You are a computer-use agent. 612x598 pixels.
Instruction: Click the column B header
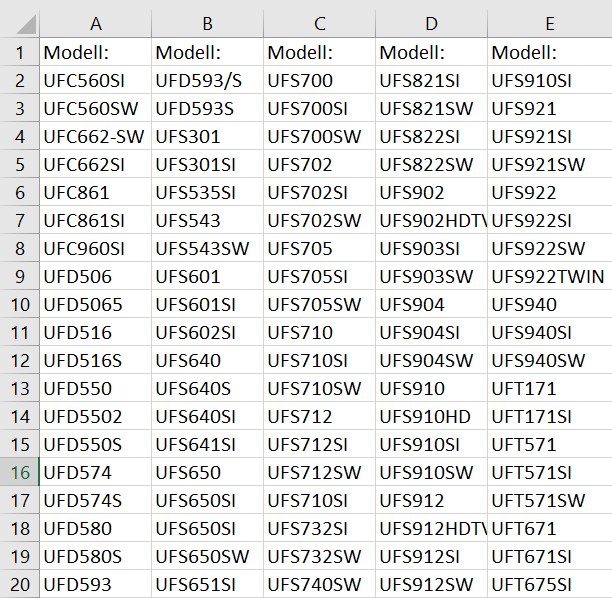pos(208,24)
